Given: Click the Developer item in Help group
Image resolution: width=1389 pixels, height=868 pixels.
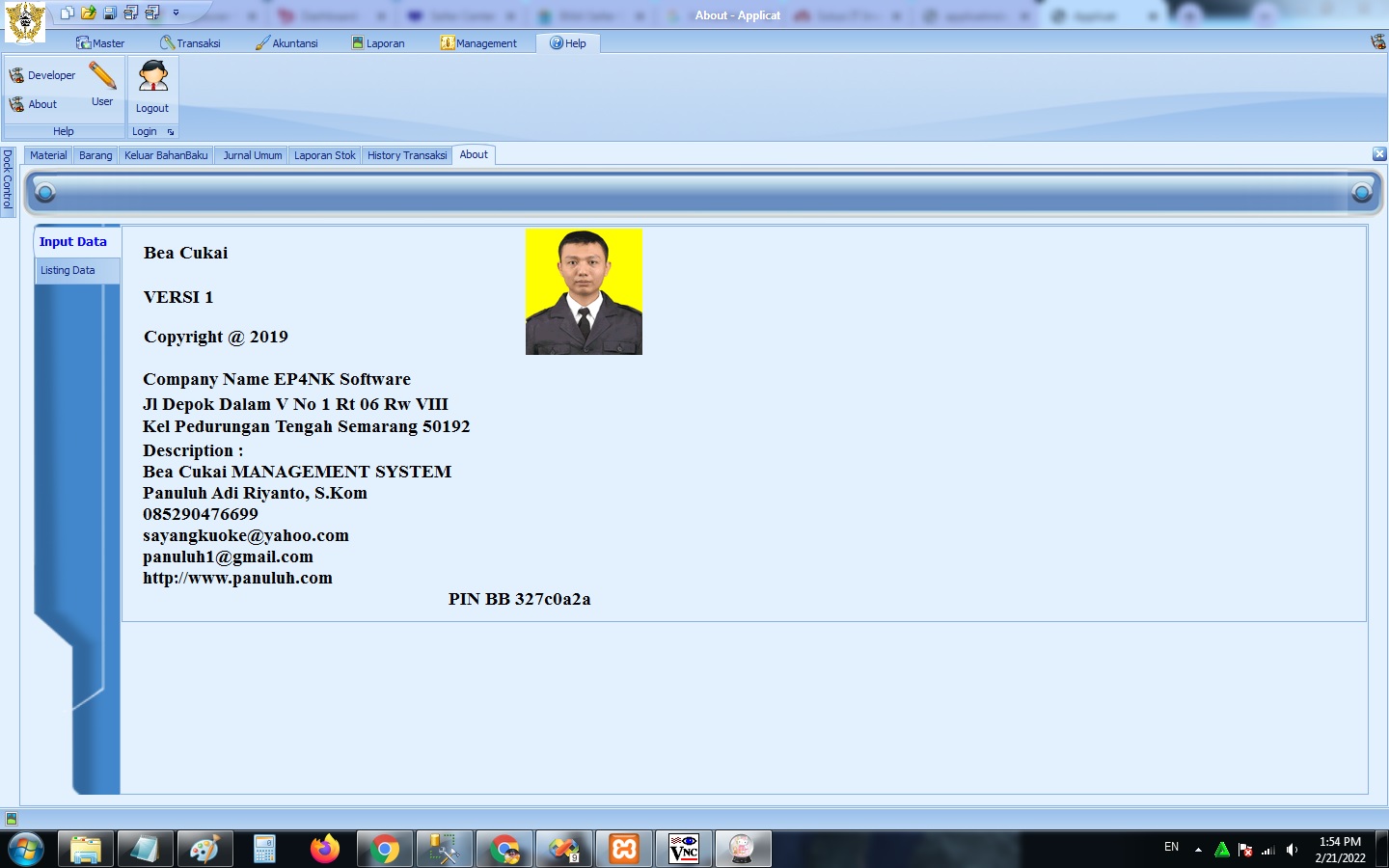Looking at the screenshot, I should 42,75.
